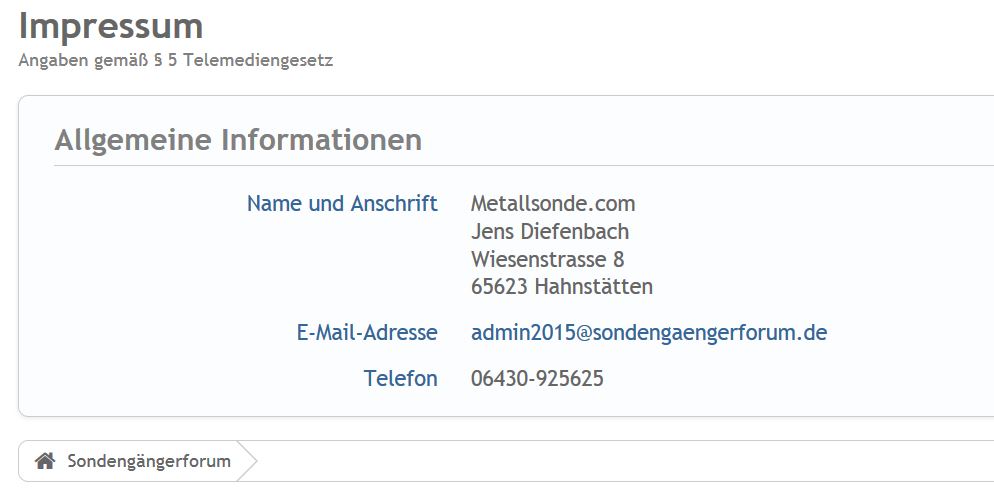
Task: Click the E-Mail-Adresse label
Action: (367, 333)
